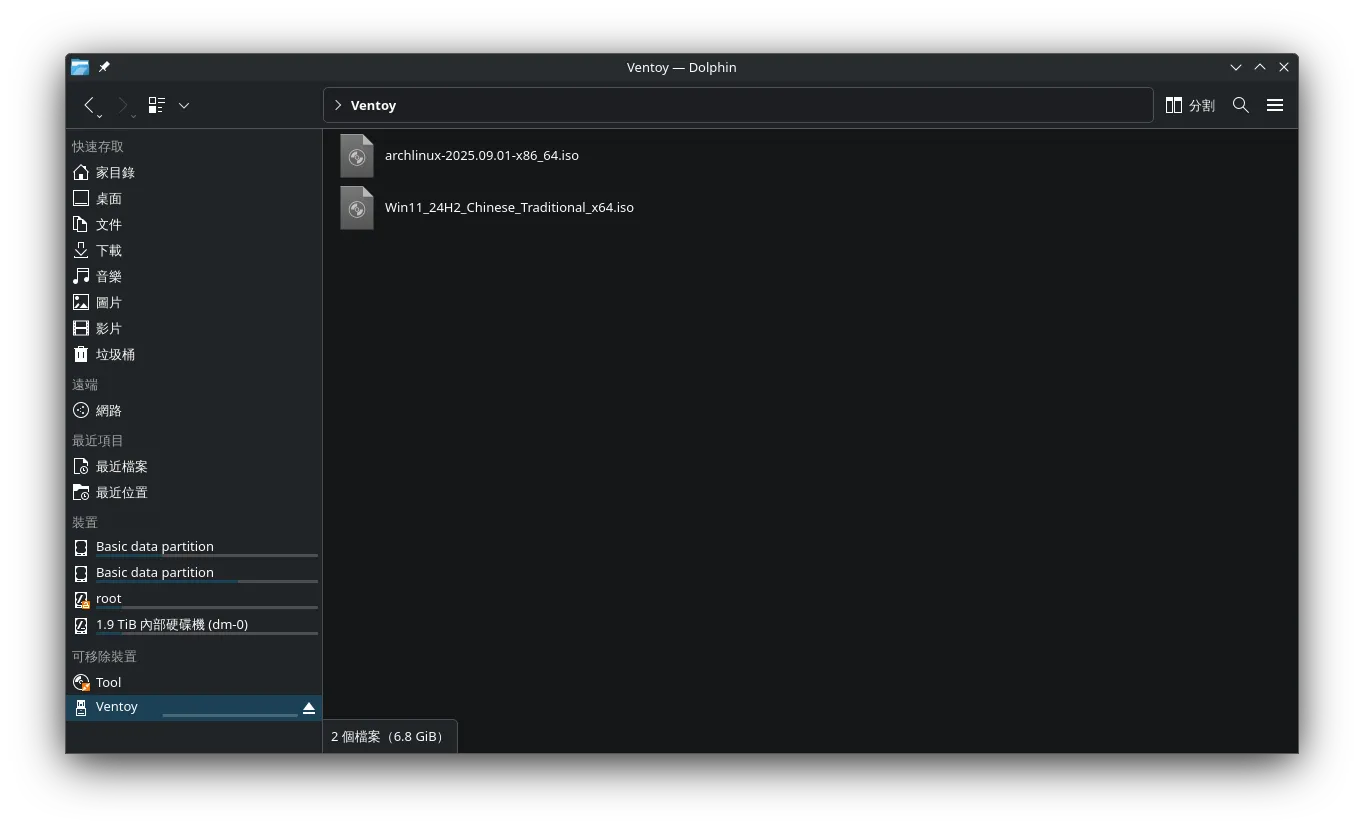This screenshot has height=831, width=1364.
Task: Open 圖片 pictures in sidebar
Action: tap(194, 302)
